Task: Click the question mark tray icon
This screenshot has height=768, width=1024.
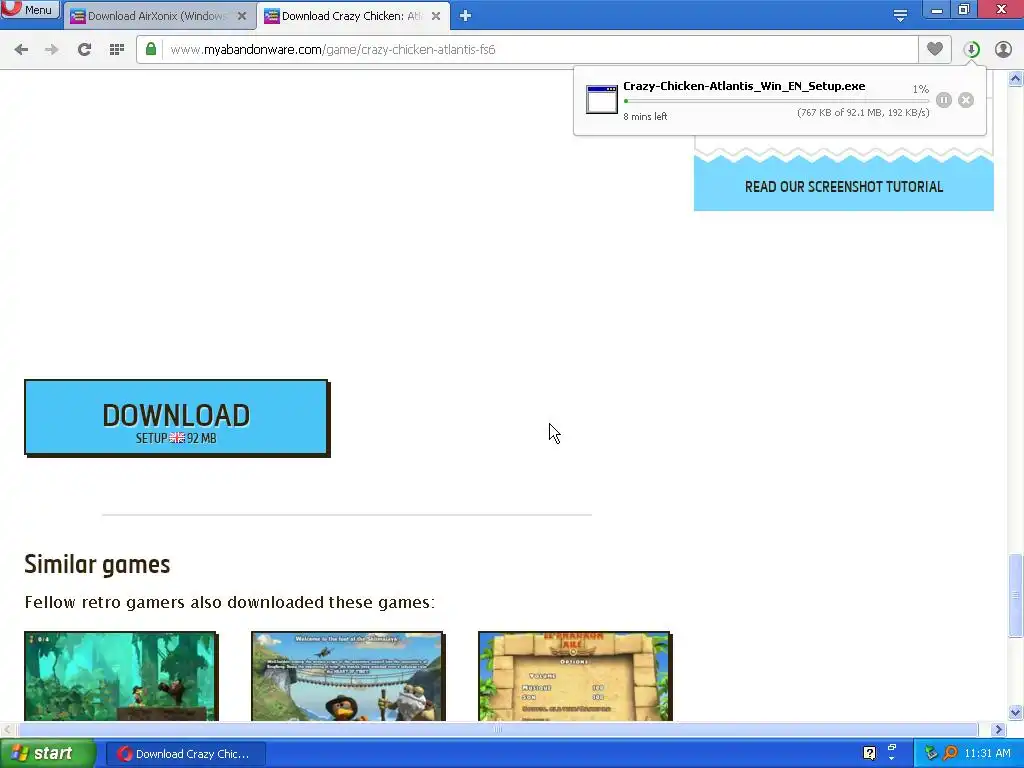Action: (869, 753)
